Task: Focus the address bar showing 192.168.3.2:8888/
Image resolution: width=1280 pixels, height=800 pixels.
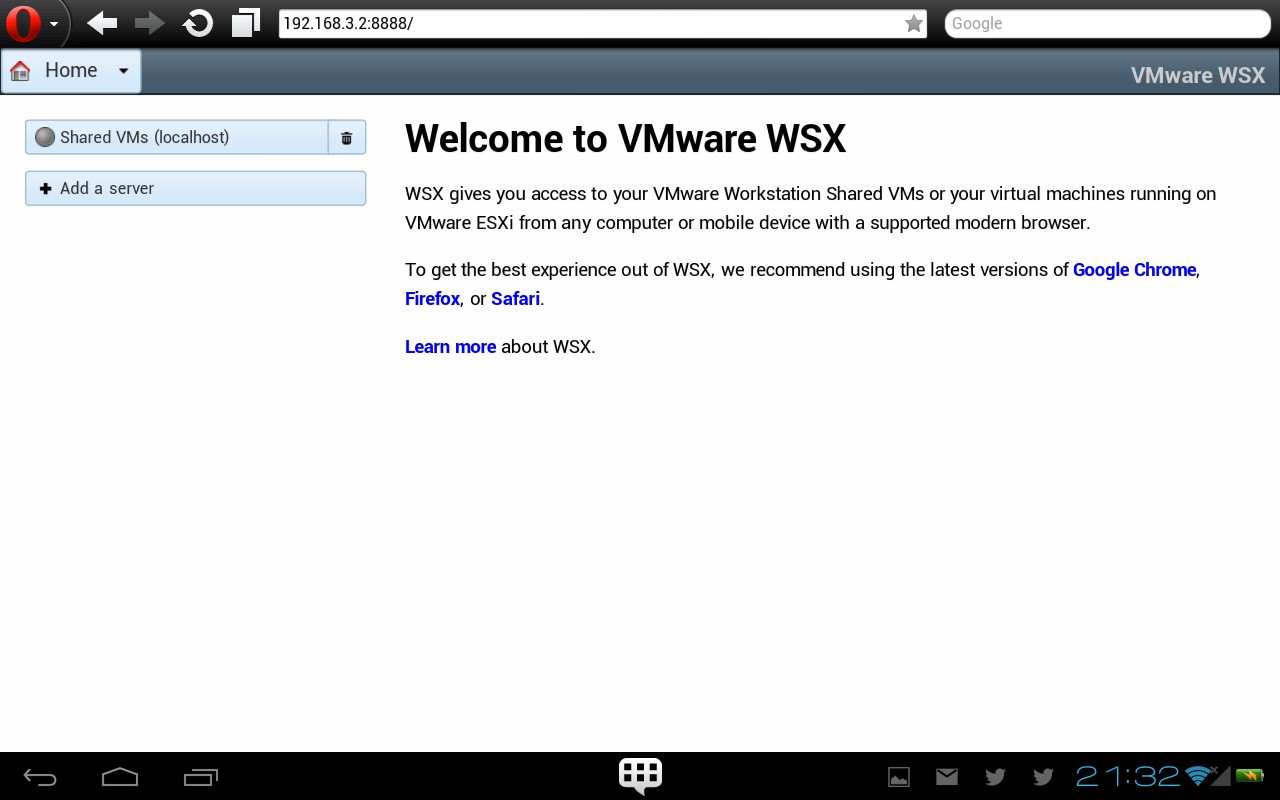Action: pyautogui.click(x=603, y=23)
